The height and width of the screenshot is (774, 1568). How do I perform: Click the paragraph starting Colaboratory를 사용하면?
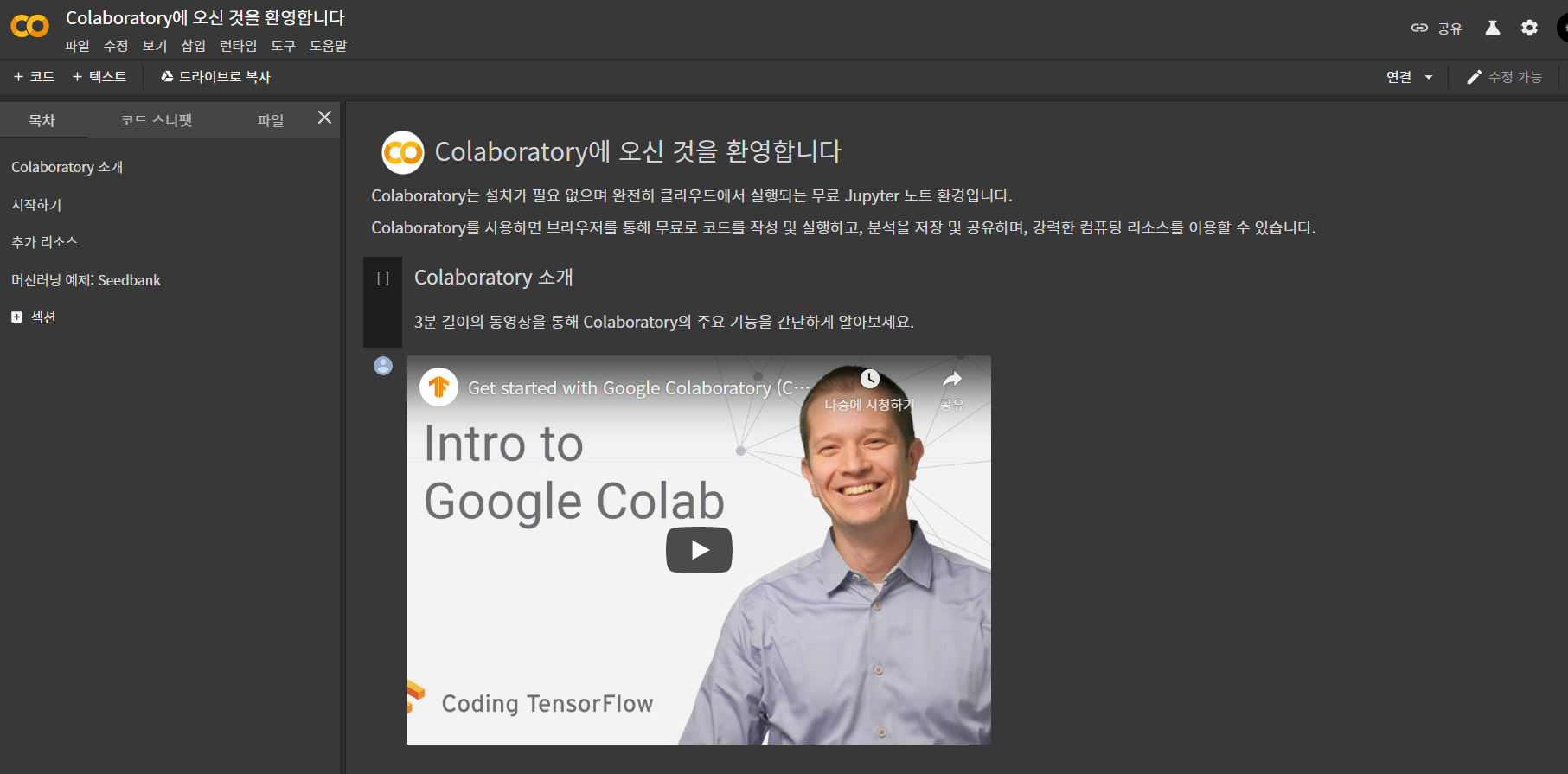(843, 227)
